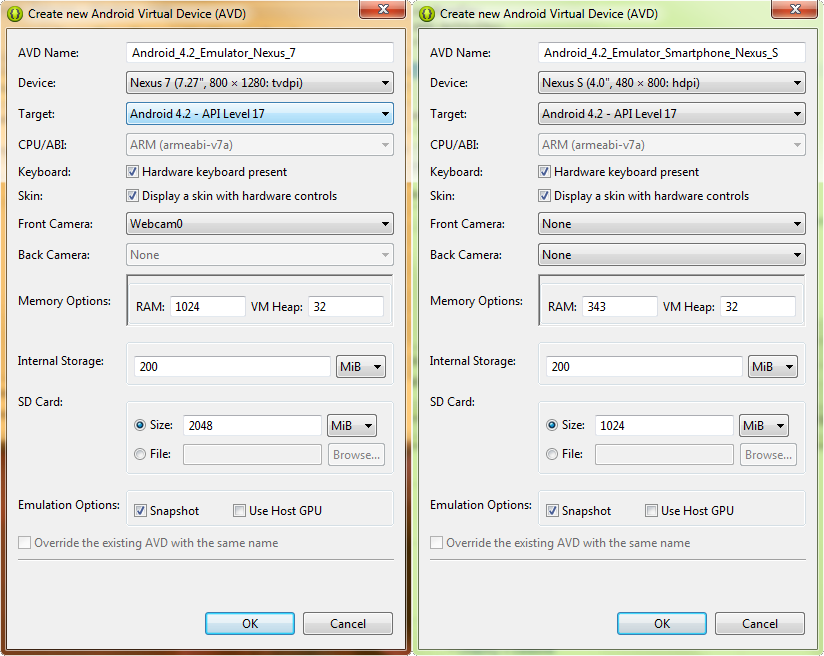Viewport: 824px width, 656px height.
Task: Click RAM field showing 343
Action: click(620, 306)
